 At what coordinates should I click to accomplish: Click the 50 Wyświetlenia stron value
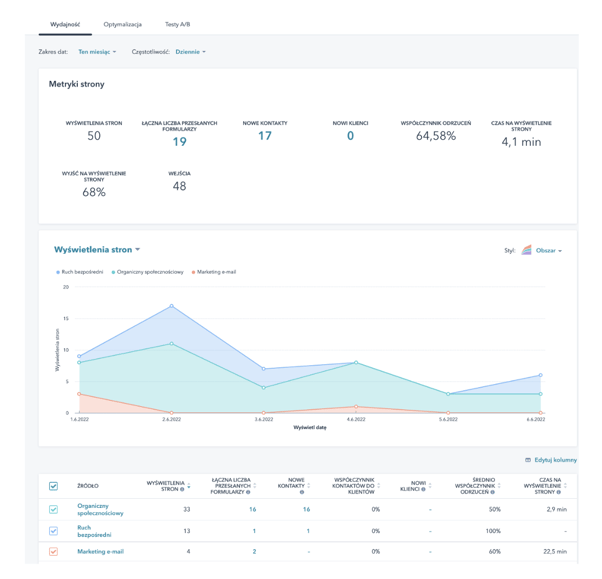(94, 136)
